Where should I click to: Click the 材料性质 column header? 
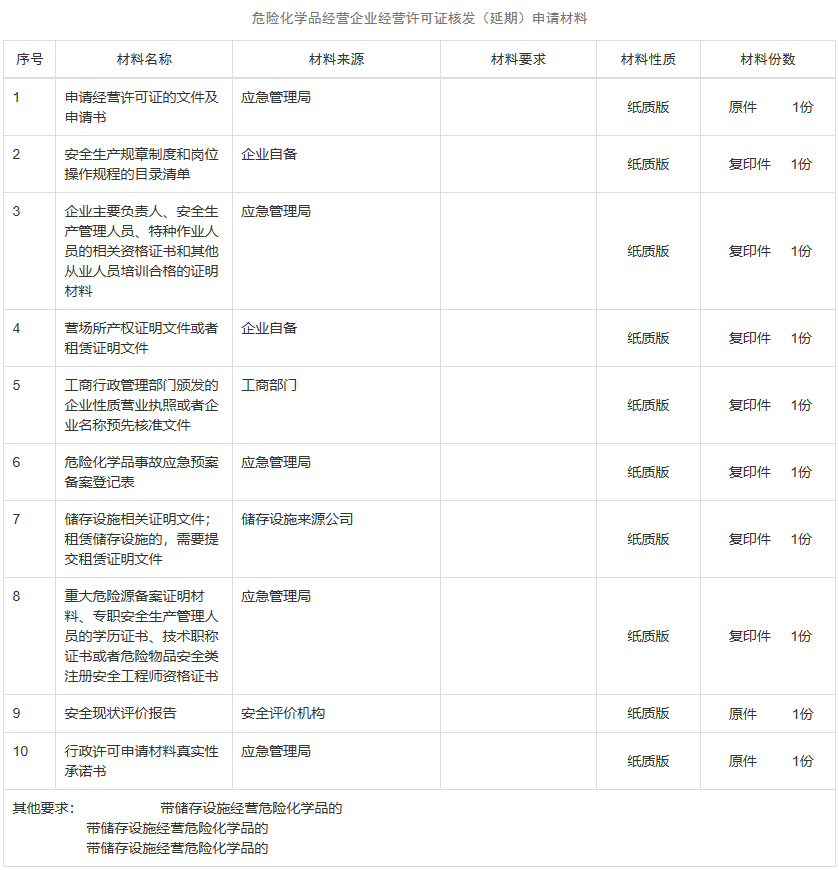tap(648, 59)
